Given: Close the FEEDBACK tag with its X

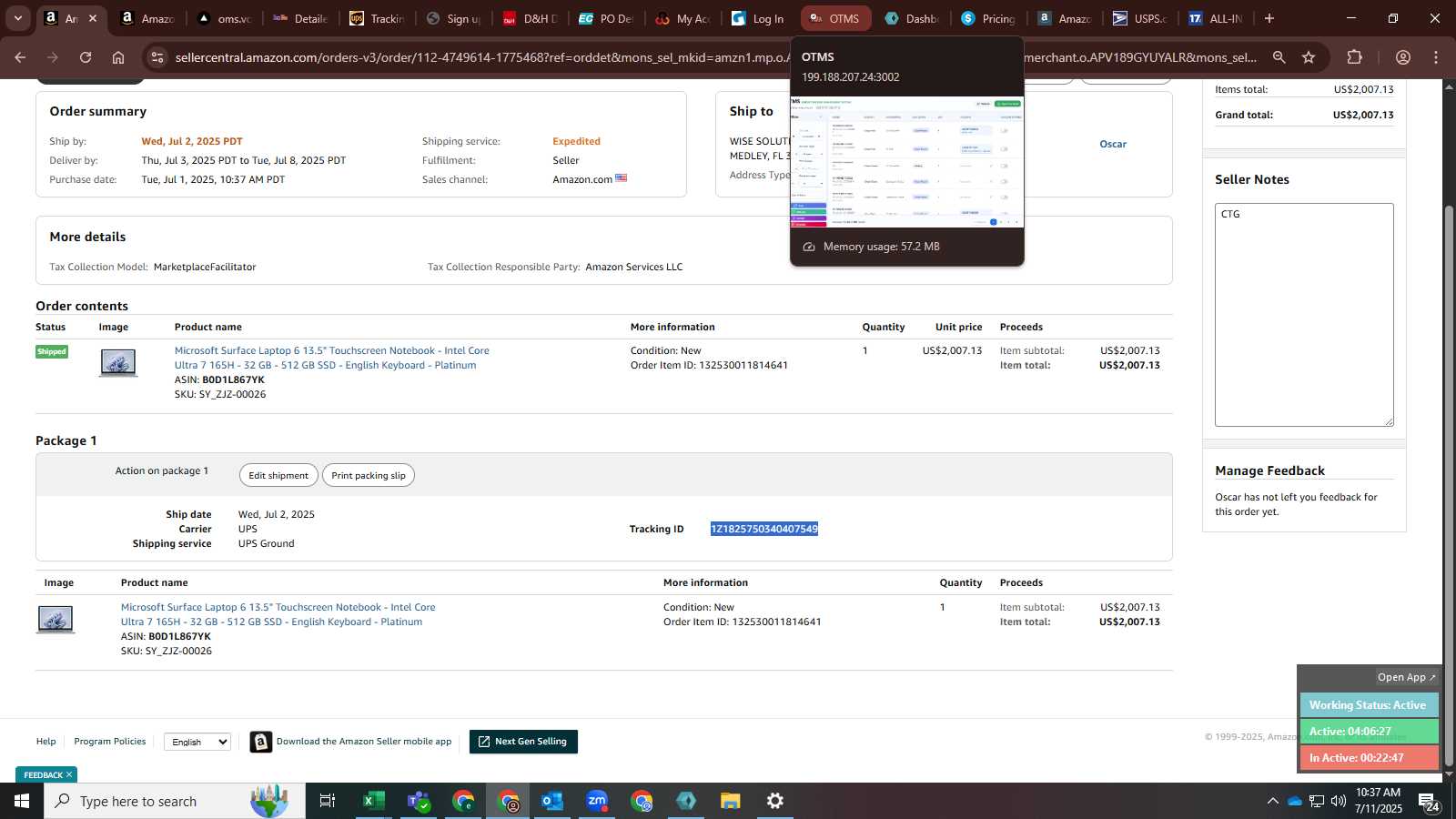Looking at the screenshot, I should pyautogui.click(x=69, y=774).
